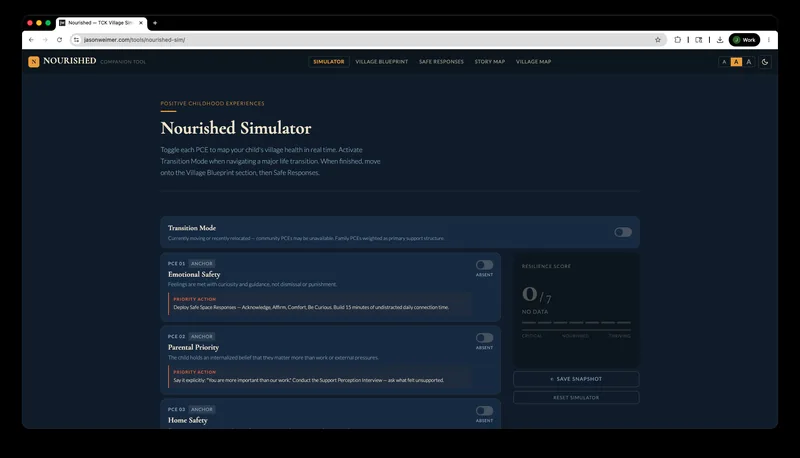Open the Story Map tab
This screenshot has width=800, height=458.
coord(490,62)
